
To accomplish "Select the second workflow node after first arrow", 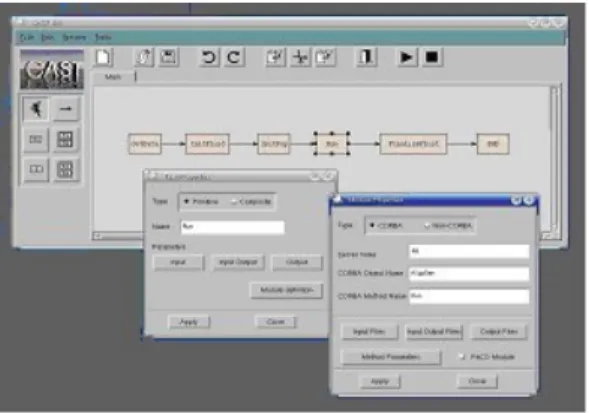I will click(x=208, y=144).
